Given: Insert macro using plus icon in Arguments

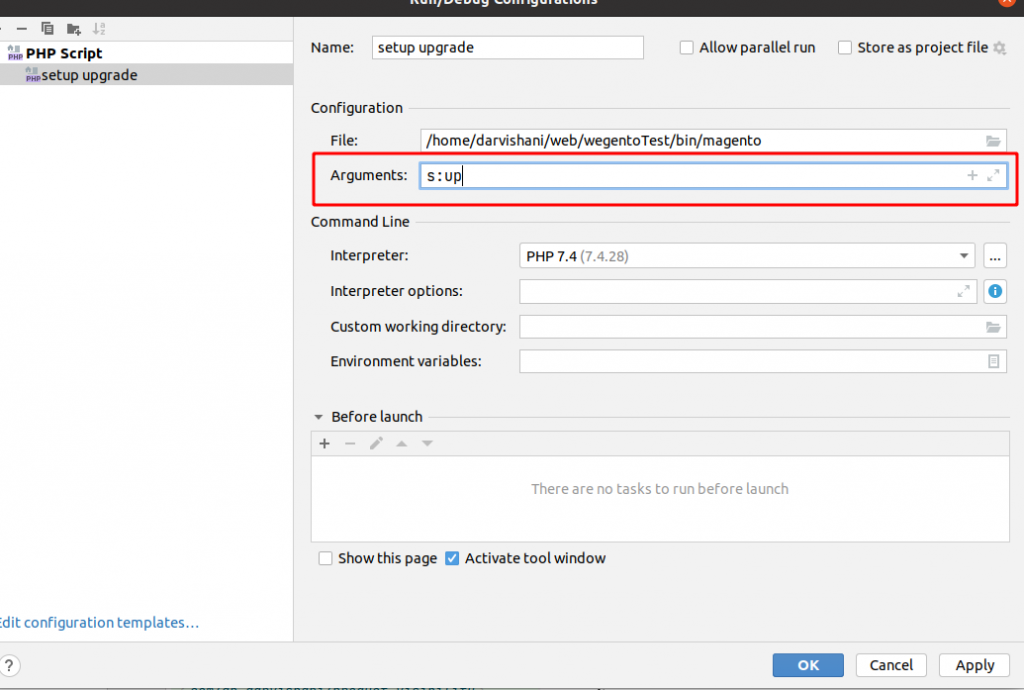Looking at the screenshot, I should [972, 175].
